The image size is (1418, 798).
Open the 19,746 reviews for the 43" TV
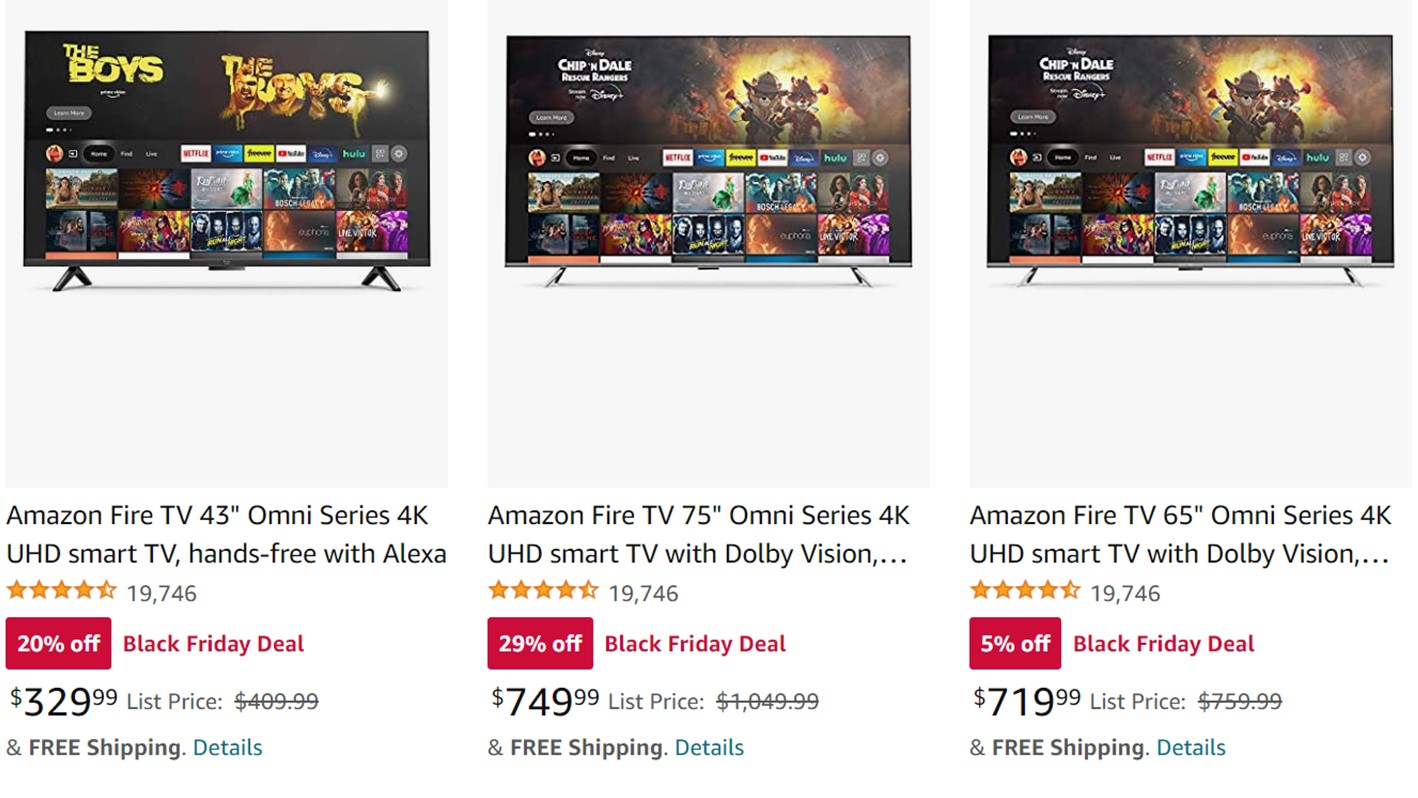162,593
